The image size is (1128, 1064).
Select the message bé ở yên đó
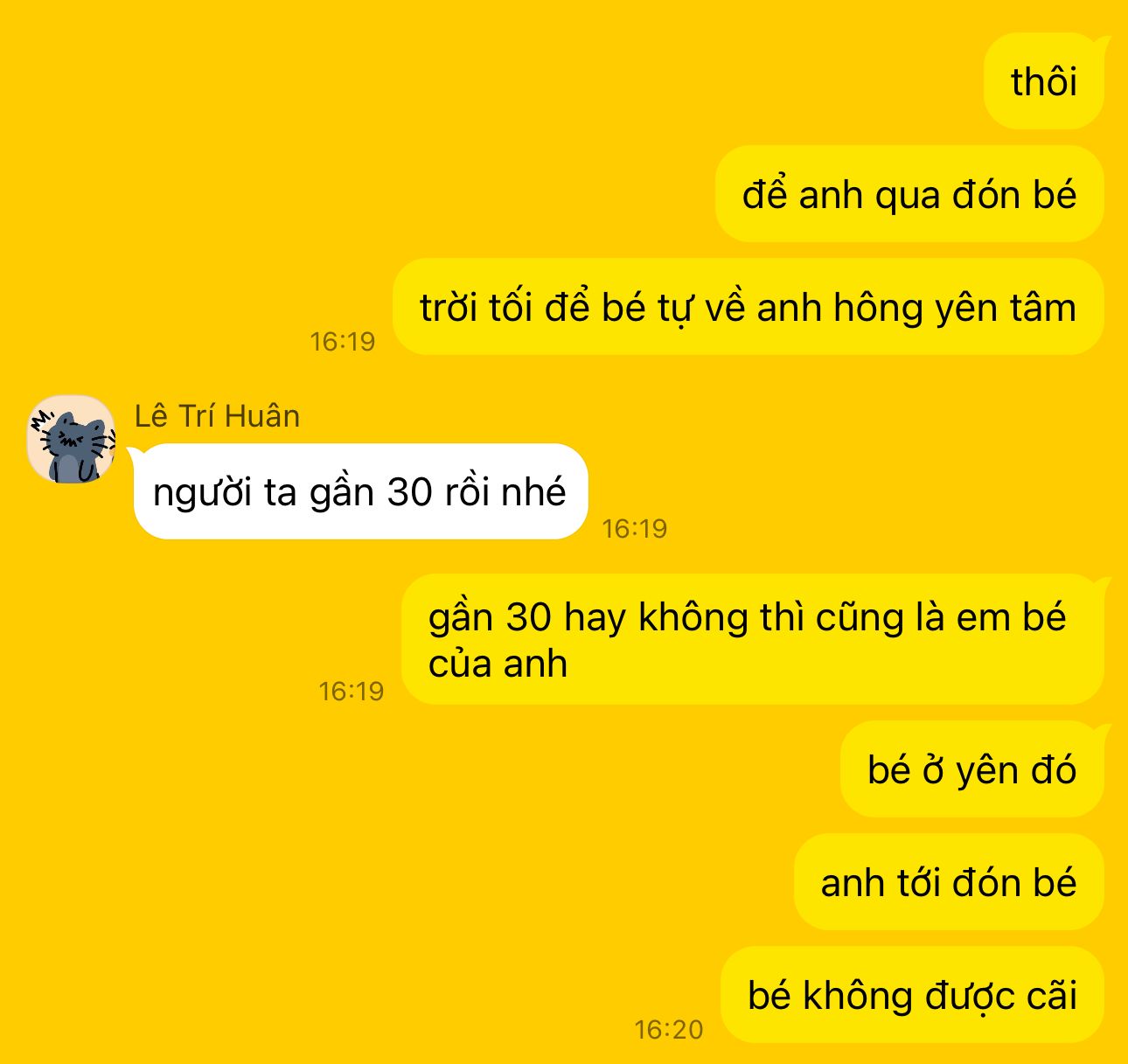point(971,769)
